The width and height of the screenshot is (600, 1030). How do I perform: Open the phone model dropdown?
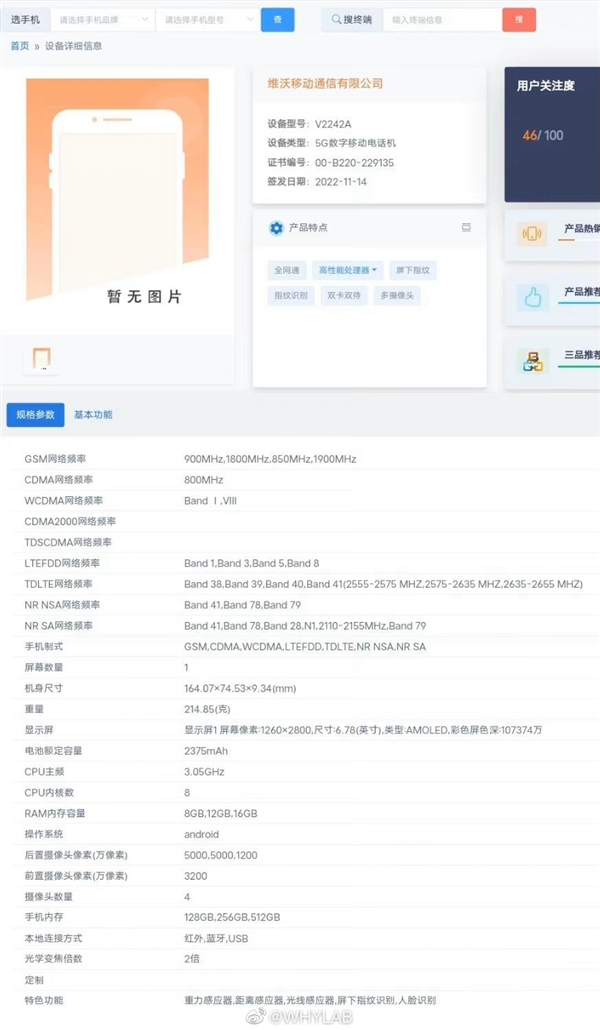pos(207,20)
